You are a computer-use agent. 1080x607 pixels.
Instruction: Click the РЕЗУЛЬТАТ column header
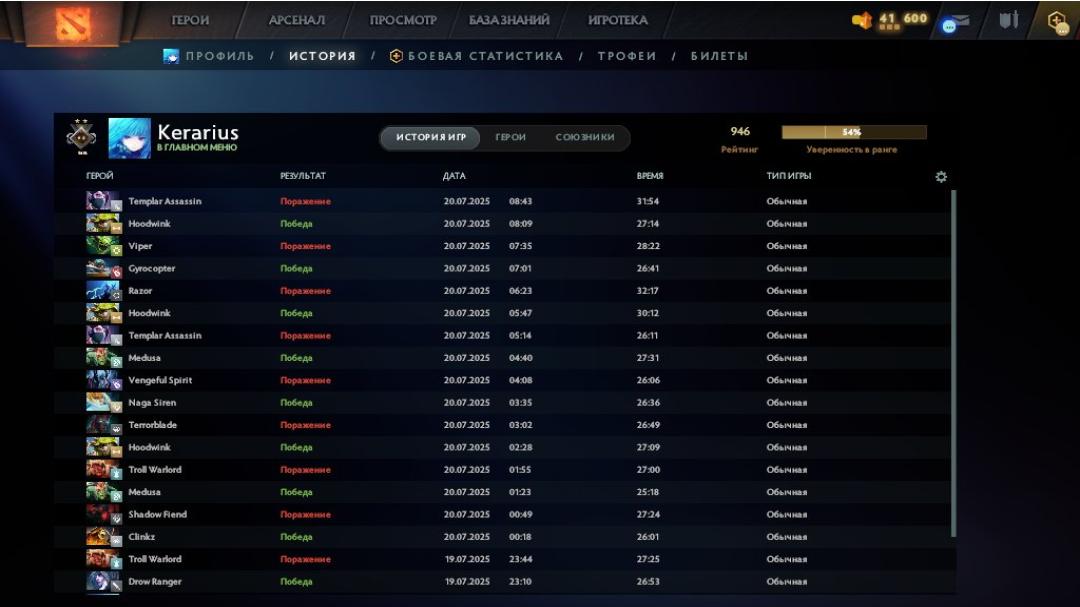[x=303, y=176]
